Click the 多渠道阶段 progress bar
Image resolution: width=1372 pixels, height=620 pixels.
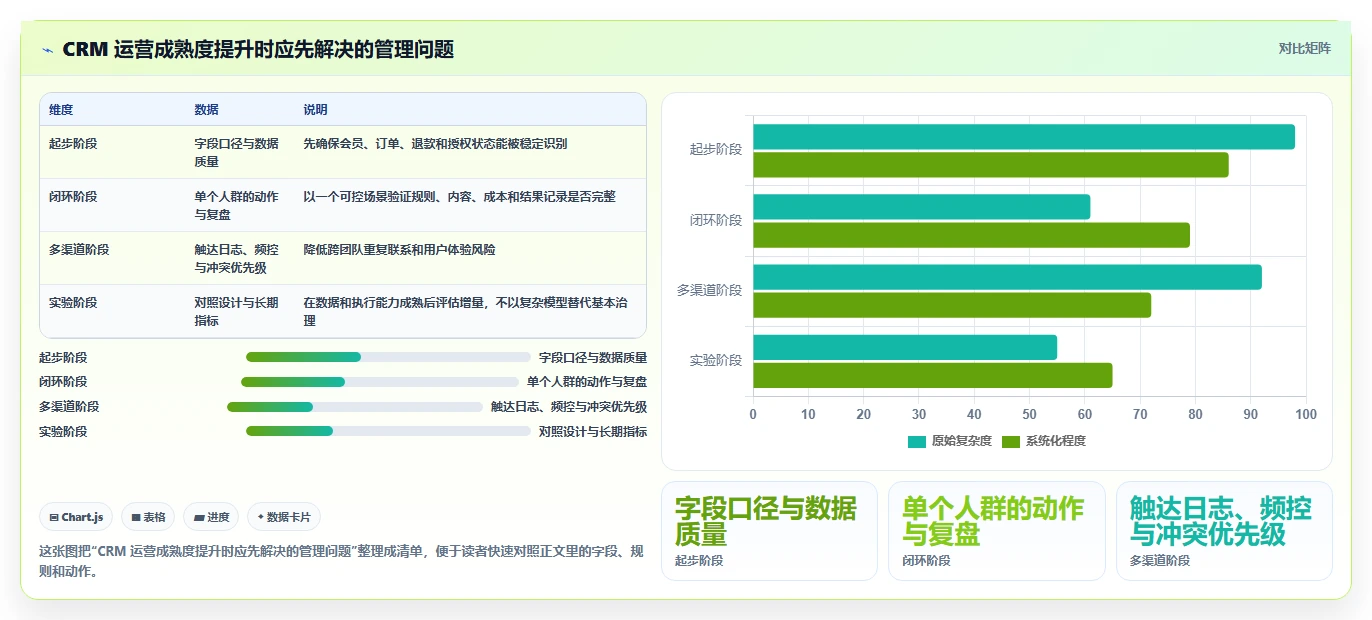[x=355, y=407]
